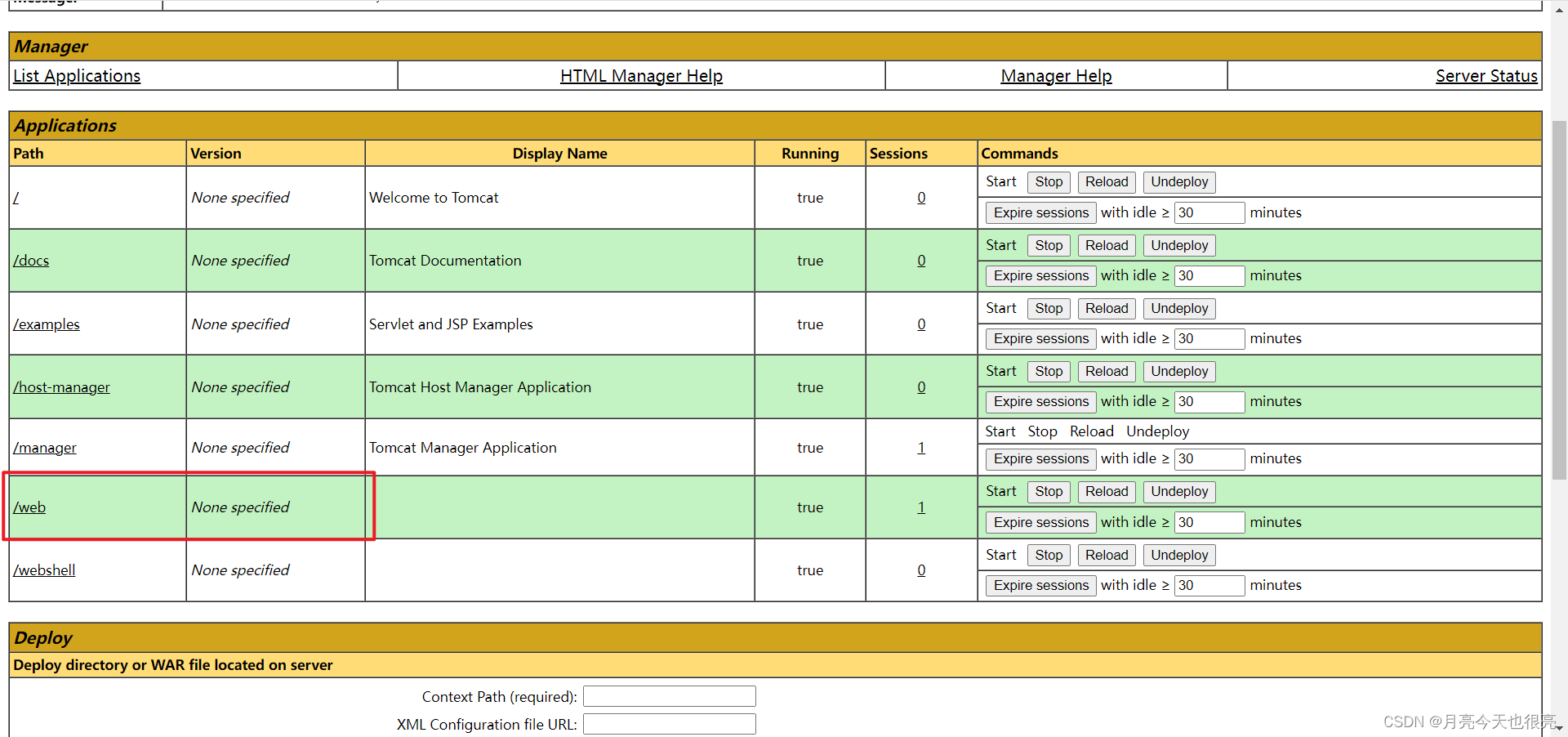
Task: Open the /host-manager application link
Action: click(61, 387)
